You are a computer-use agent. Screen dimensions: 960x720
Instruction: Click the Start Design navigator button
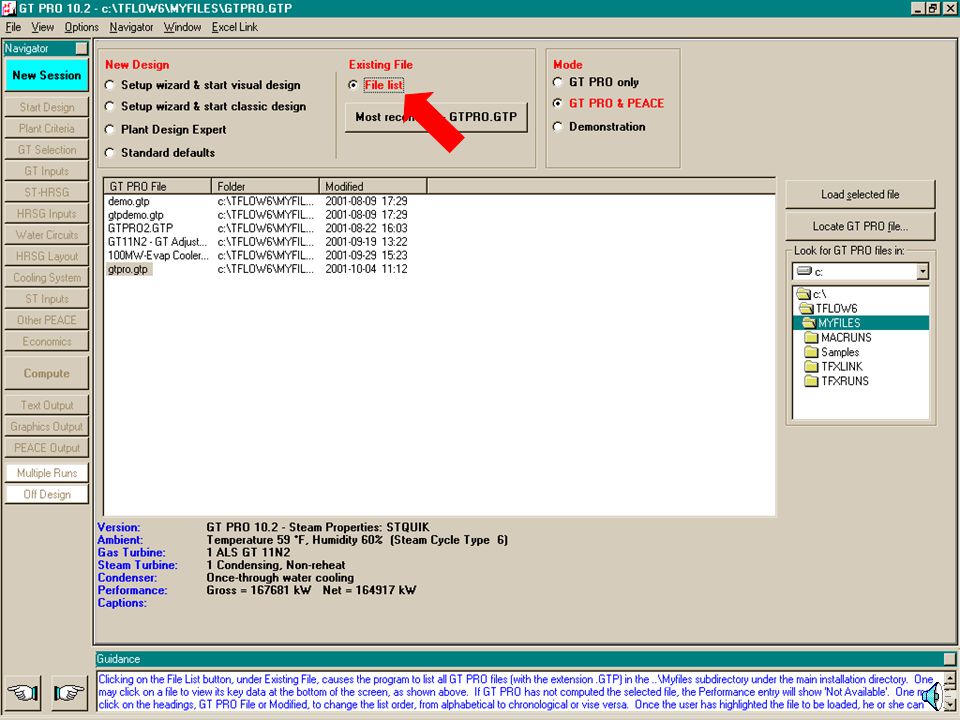pyautogui.click(x=47, y=107)
